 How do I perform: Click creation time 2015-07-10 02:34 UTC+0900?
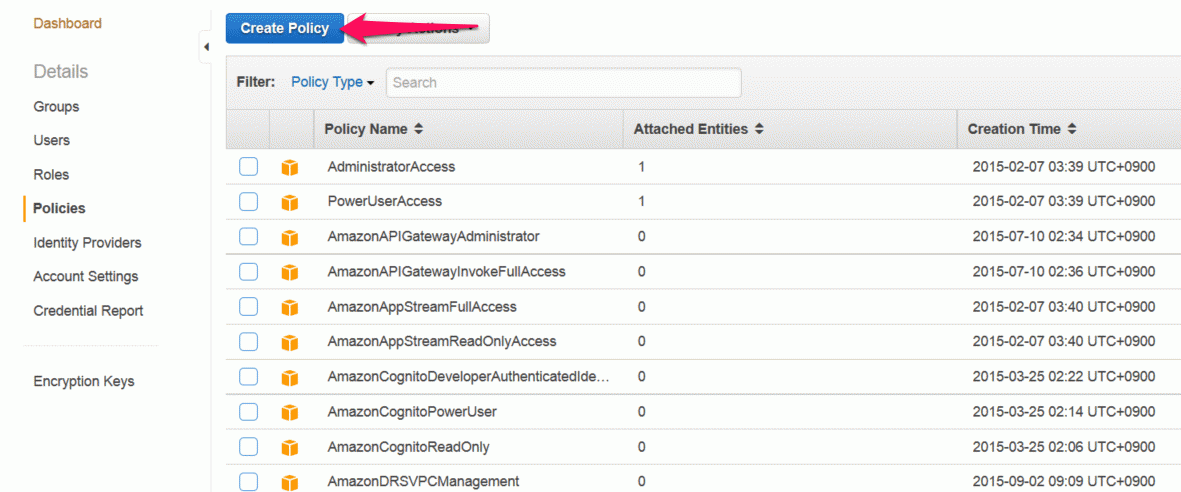(1064, 236)
